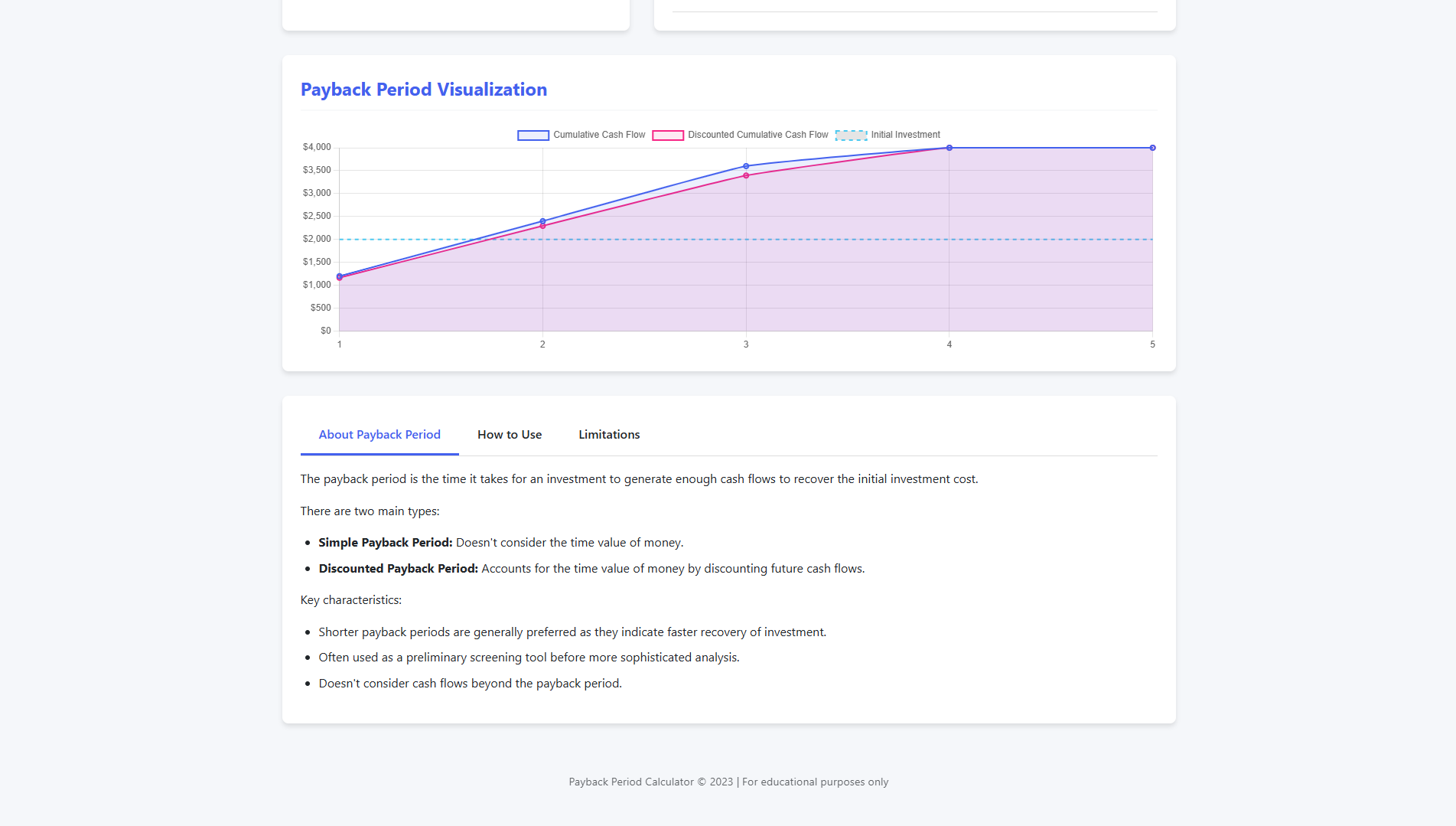Select the first data point at year 1
The width and height of the screenshot is (1456, 826).
pyautogui.click(x=340, y=276)
